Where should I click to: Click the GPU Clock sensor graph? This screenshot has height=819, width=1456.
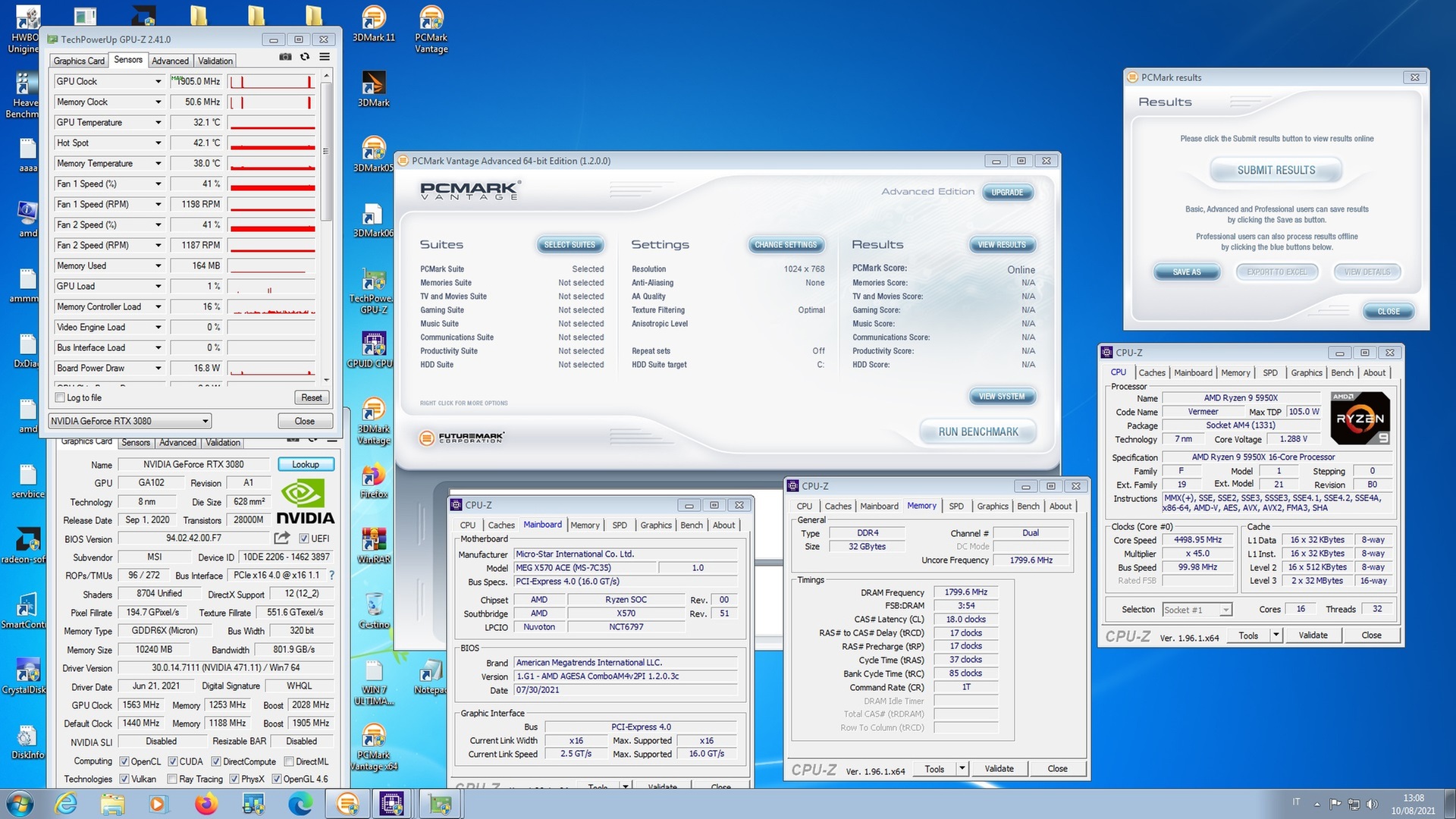[271, 81]
